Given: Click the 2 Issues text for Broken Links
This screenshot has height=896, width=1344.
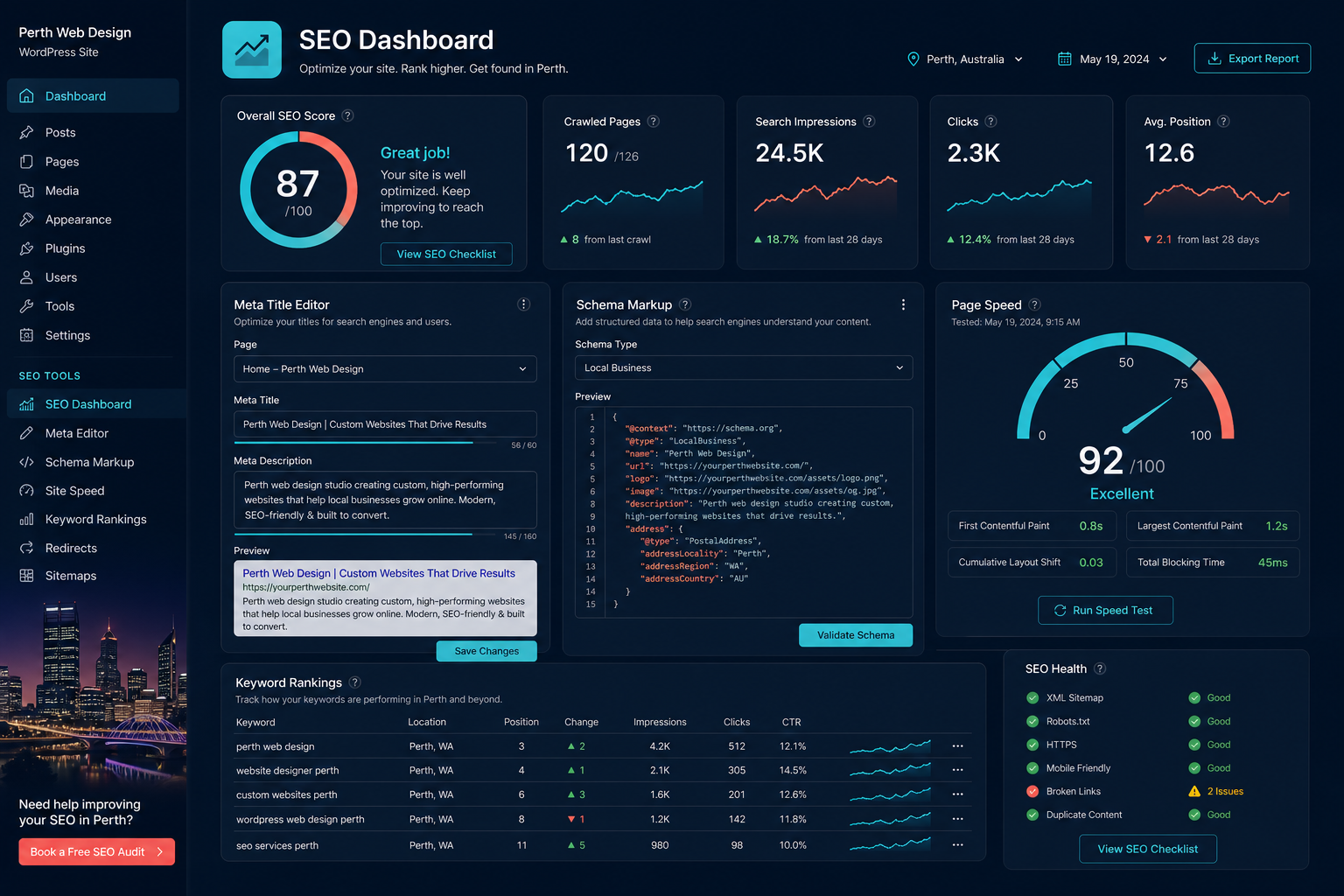Looking at the screenshot, I should [1225, 791].
